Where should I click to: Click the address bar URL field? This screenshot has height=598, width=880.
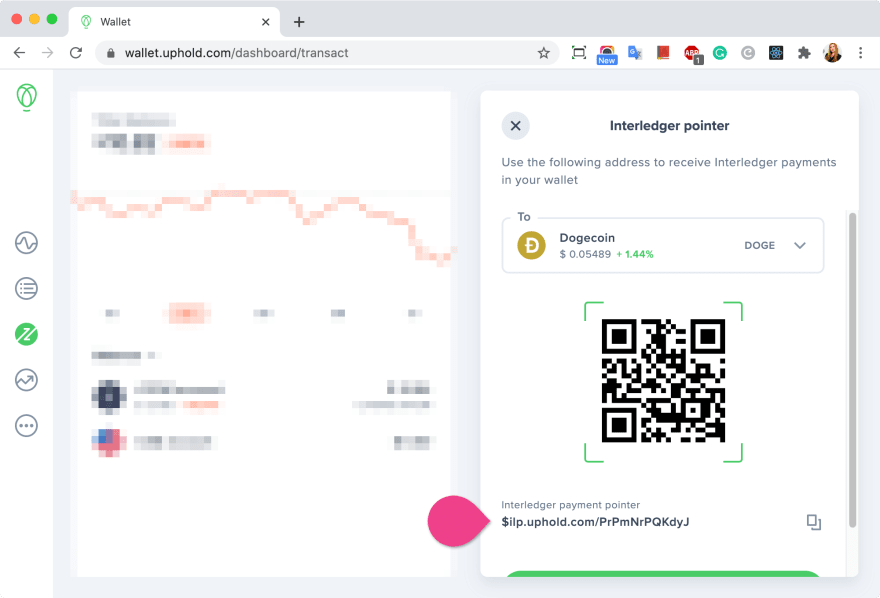pos(327,53)
